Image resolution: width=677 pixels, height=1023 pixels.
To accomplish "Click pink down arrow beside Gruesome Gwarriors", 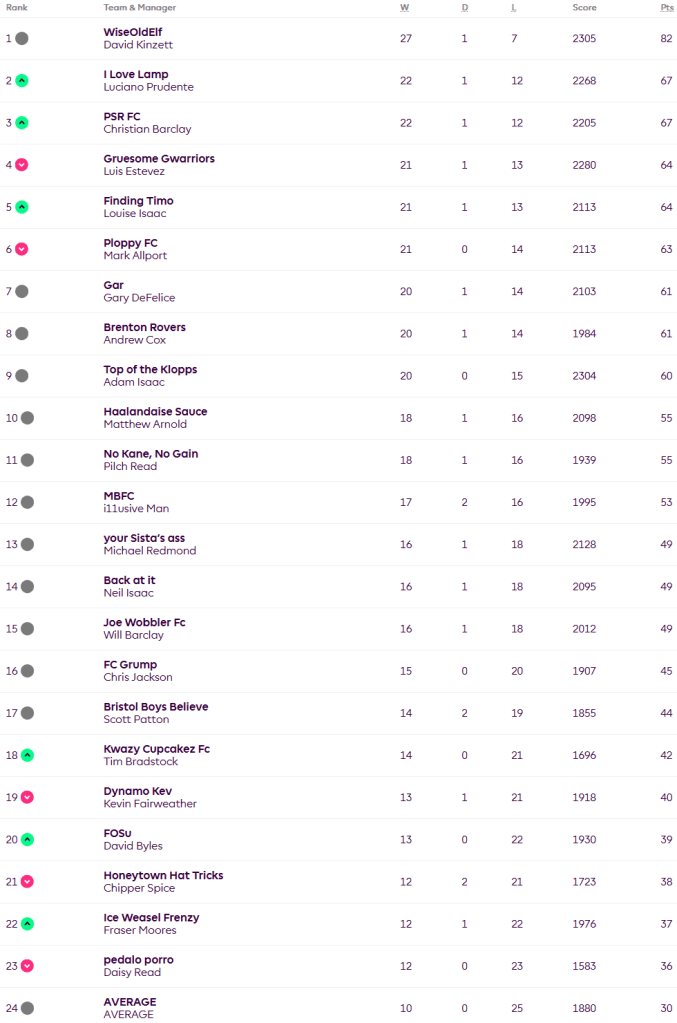I will click(x=22, y=165).
